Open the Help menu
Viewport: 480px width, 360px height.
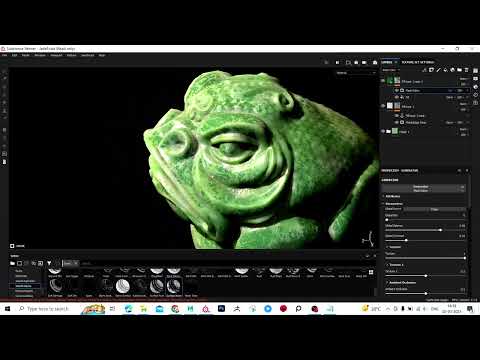point(102,55)
